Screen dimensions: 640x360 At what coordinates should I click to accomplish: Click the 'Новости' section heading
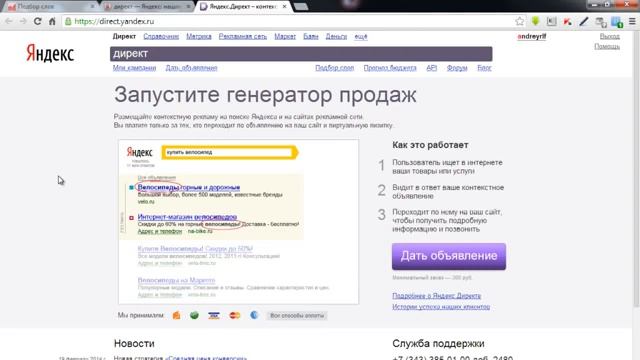134,343
